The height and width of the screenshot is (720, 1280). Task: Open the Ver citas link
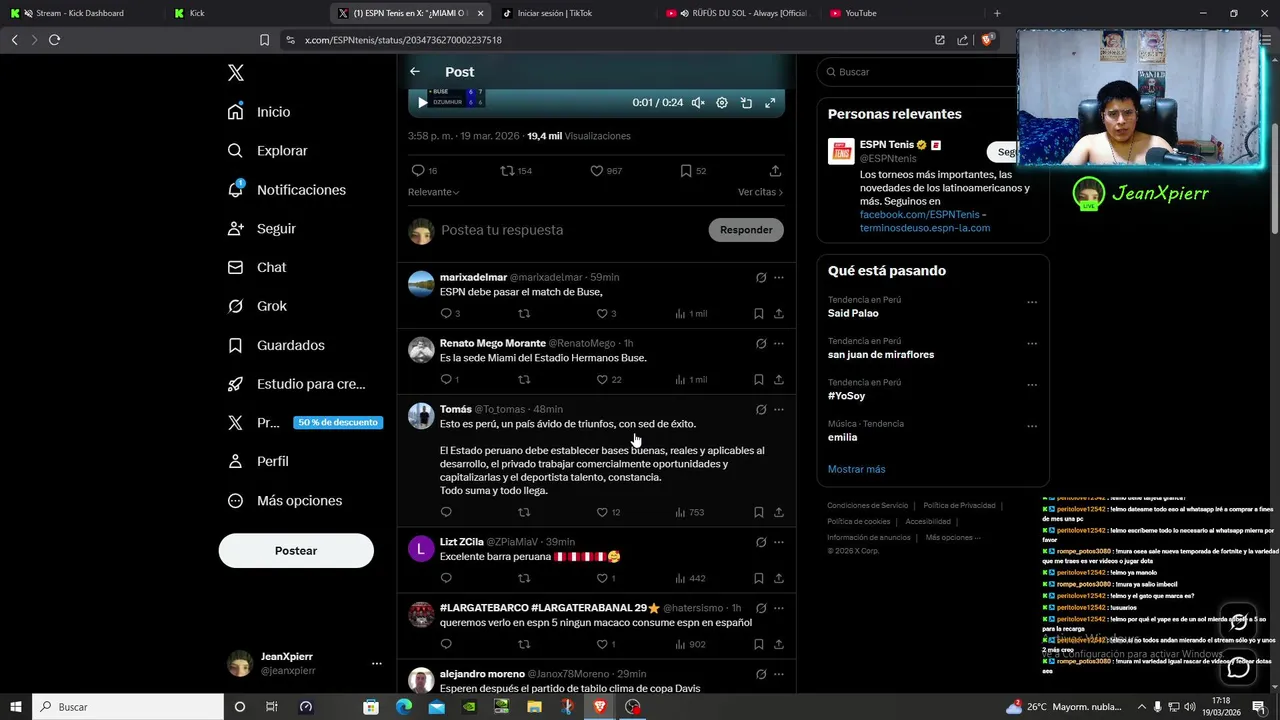point(760,192)
